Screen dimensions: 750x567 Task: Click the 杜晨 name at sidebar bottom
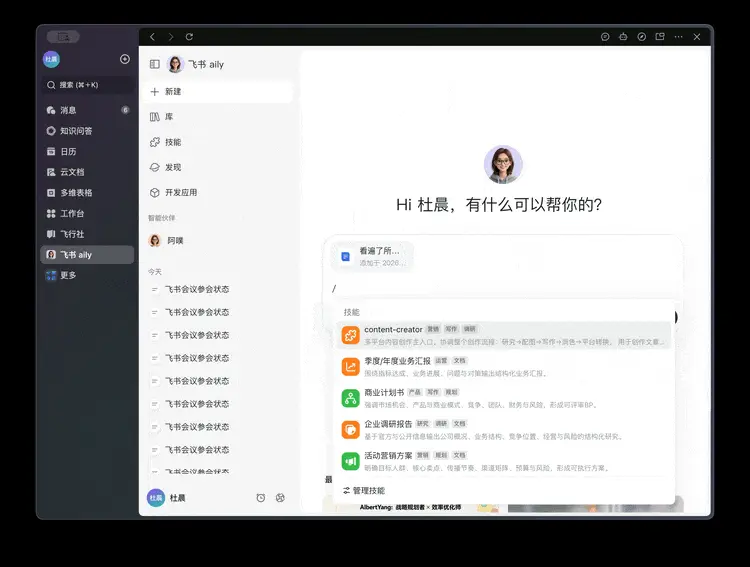[x=177, y=498]
